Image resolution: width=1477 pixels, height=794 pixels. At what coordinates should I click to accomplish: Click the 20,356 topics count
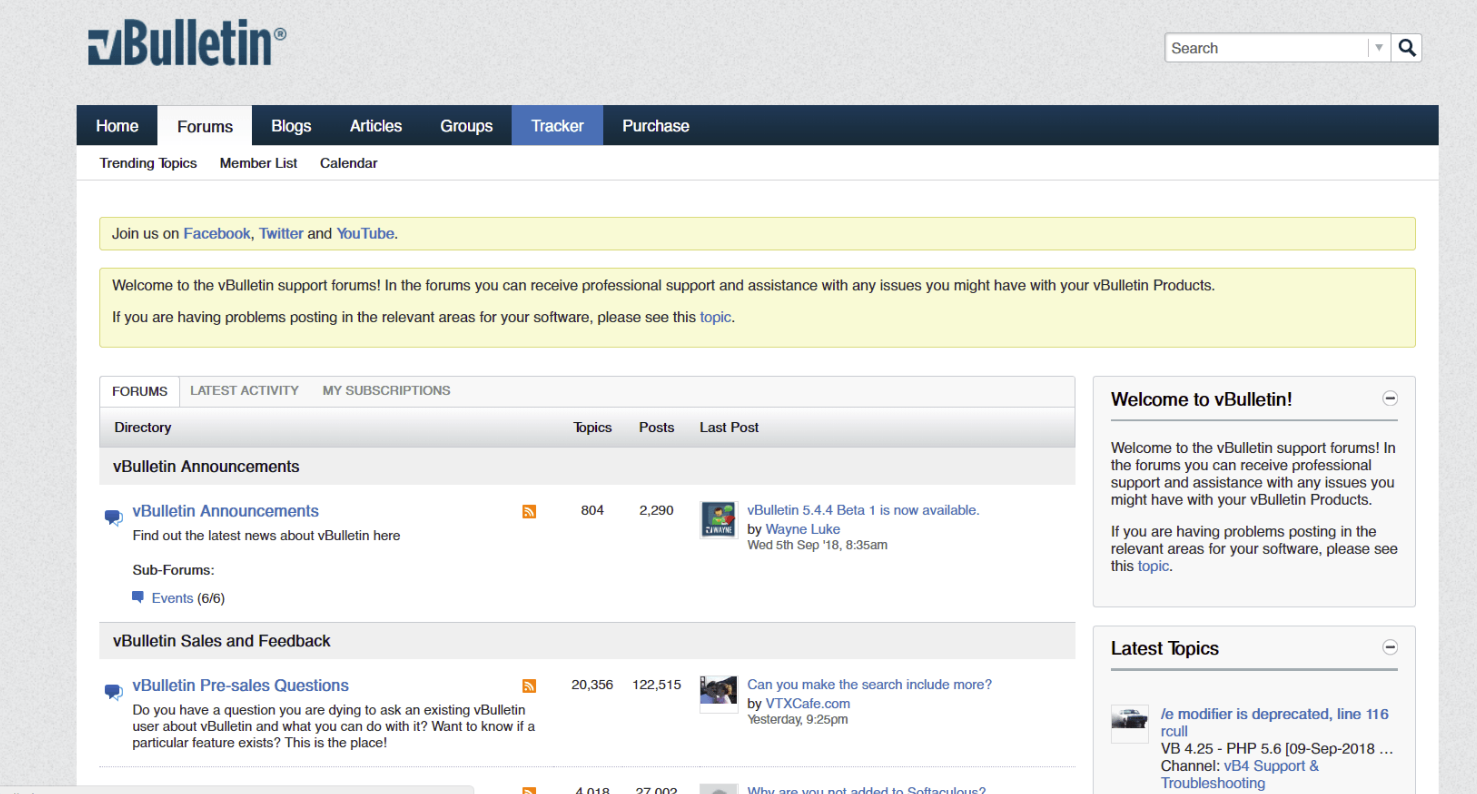(592, 685)
